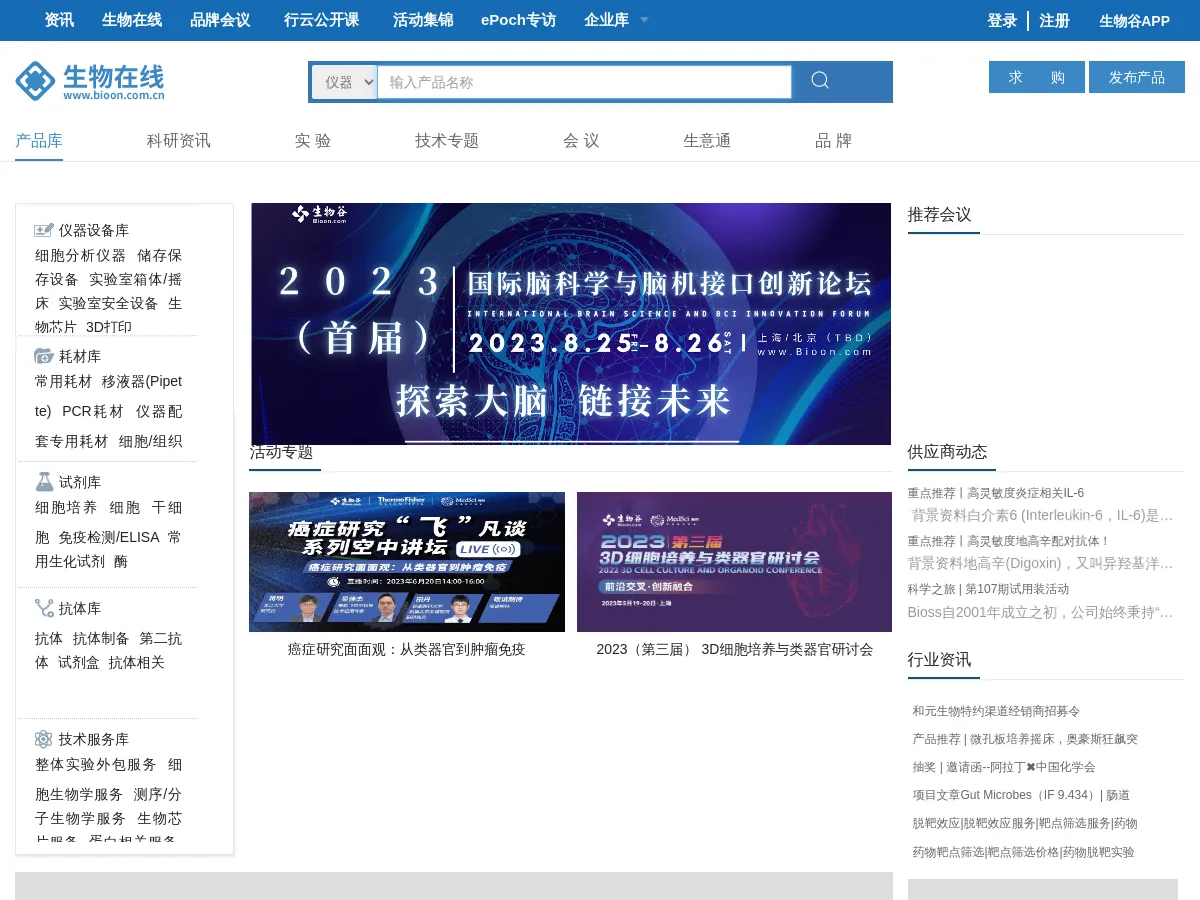
Task: Switch to the 科研资讯 tab
Action: pyautogui.click(x=180, y=141)
